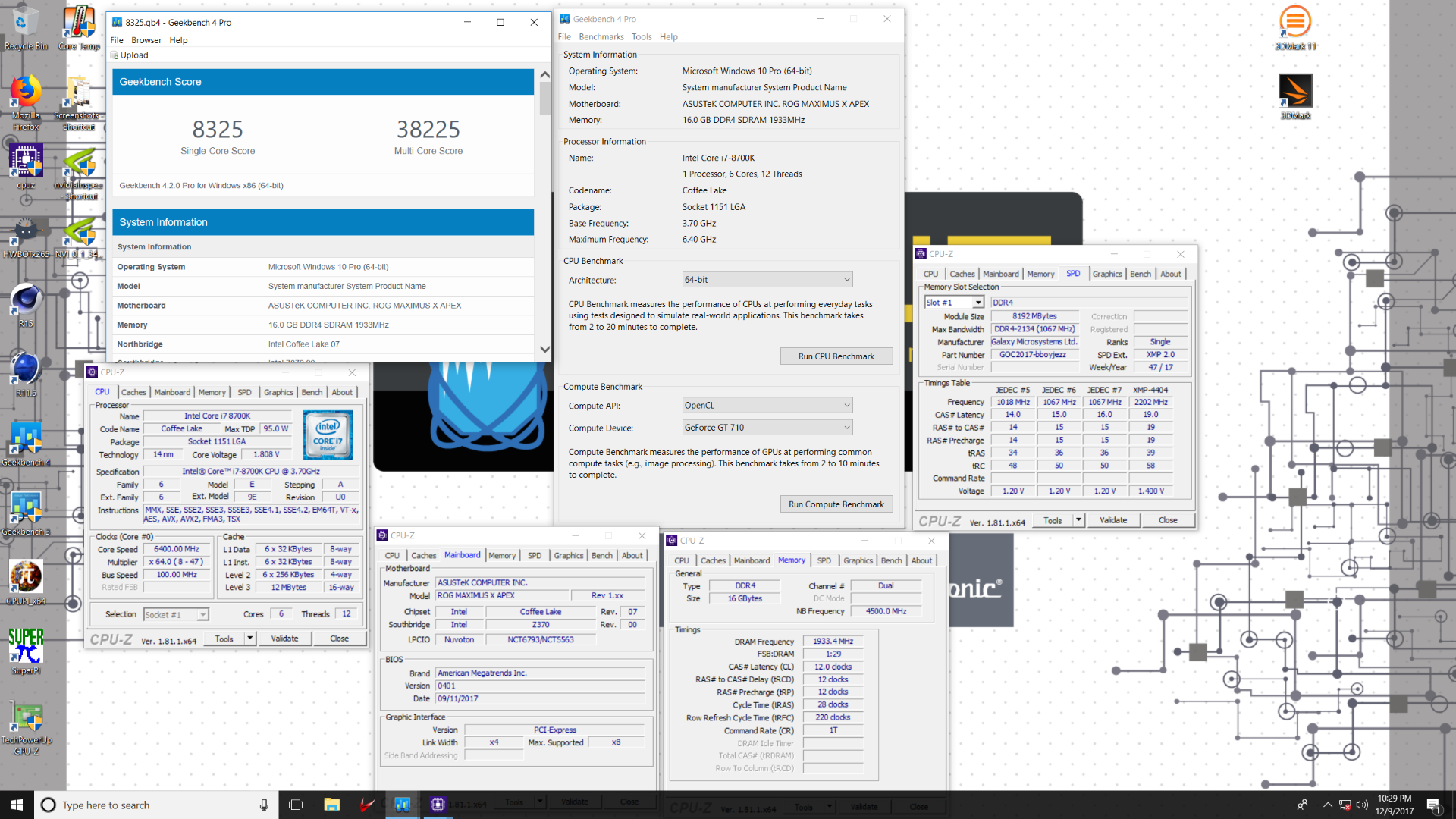
Task: Click the Upload icon in Geekbench results
Action: click(115, 55)
